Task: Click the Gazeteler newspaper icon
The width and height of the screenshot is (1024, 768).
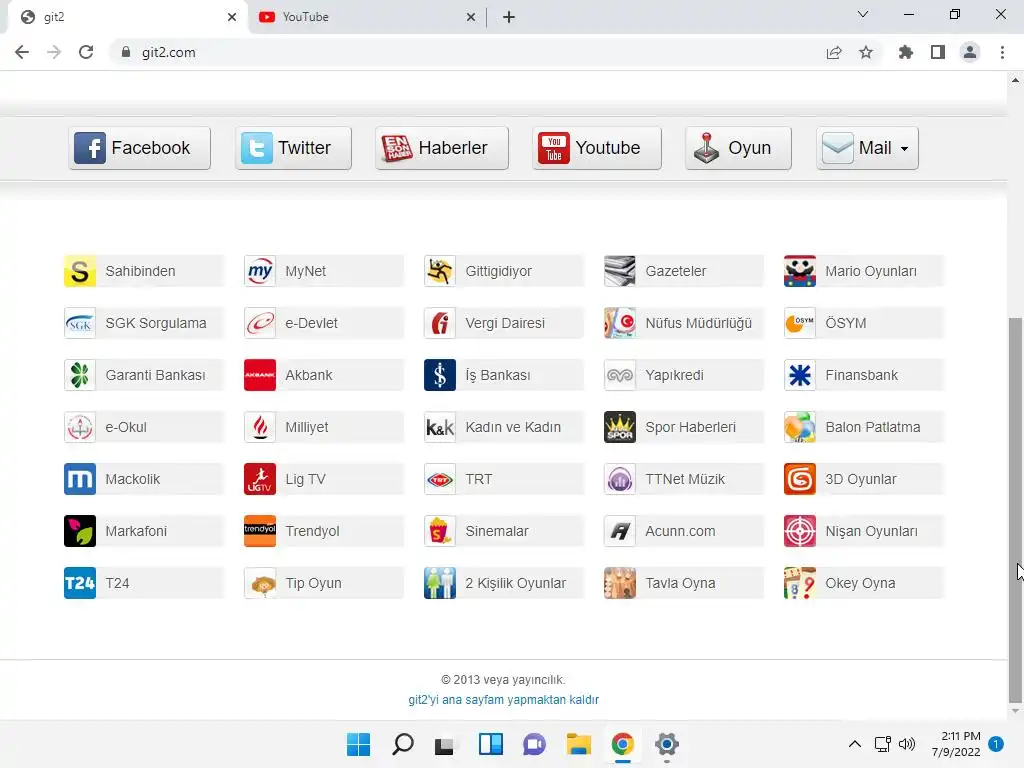Action: tap(620, 271)
